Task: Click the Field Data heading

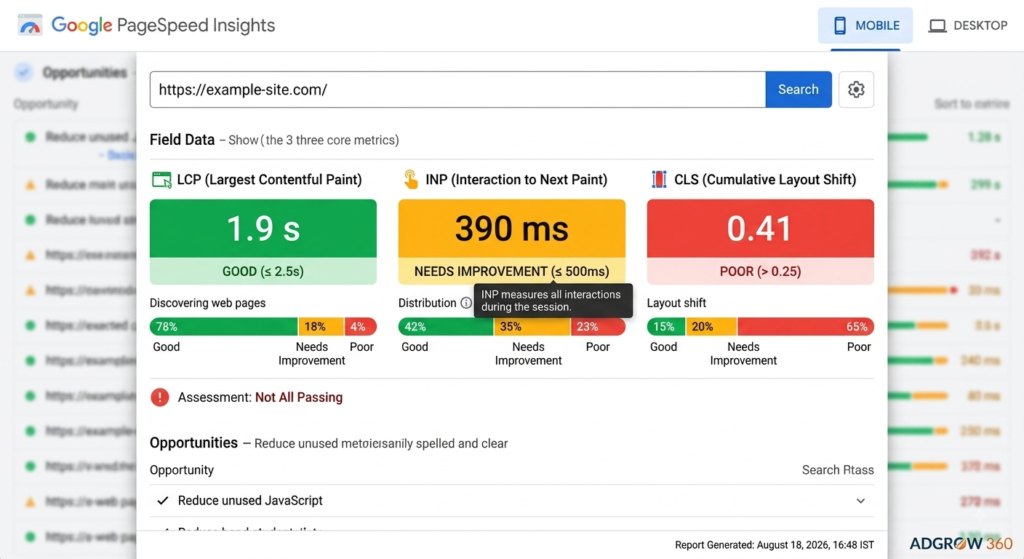Action: pyautogui.click(x=182, y=140)
